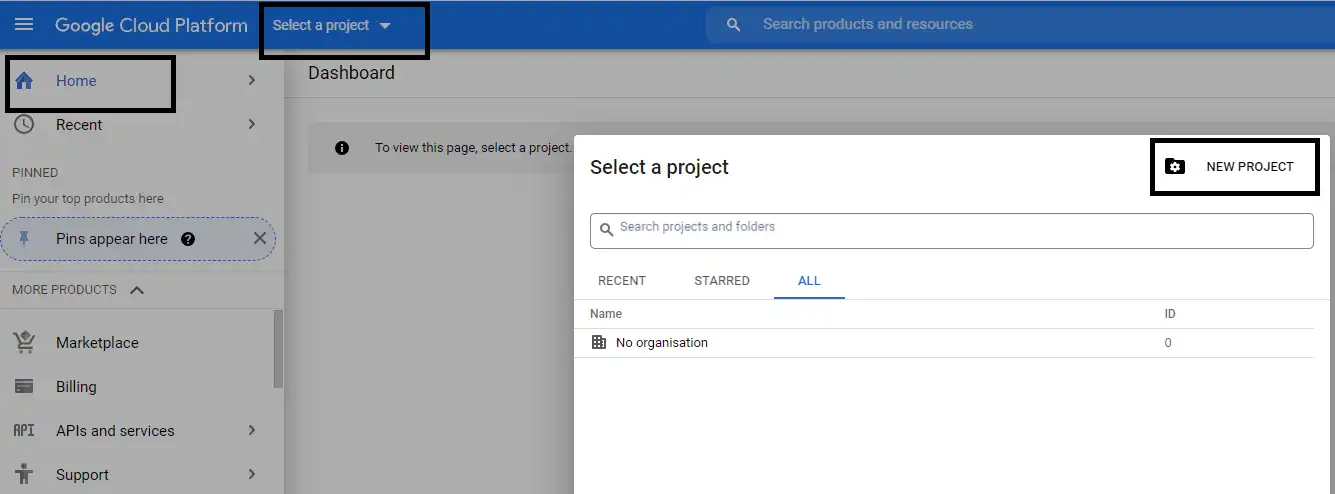The height and width of the screenshot is (494, 1335).
Task: Switch to the RECENT tab
Action: click(622, 281)
